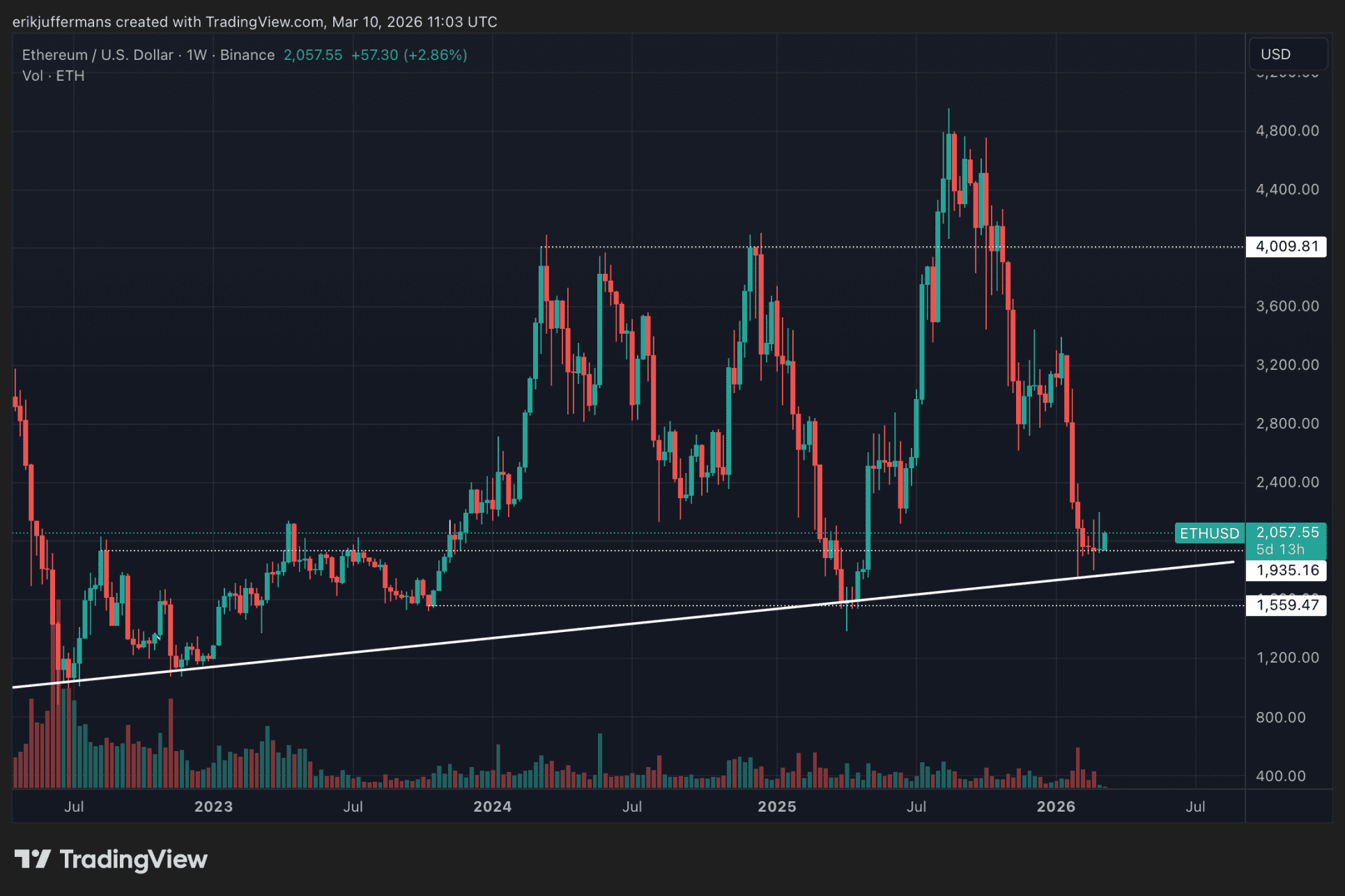
Task: Click the 1,935.16 price level label
Action: 1286,571
